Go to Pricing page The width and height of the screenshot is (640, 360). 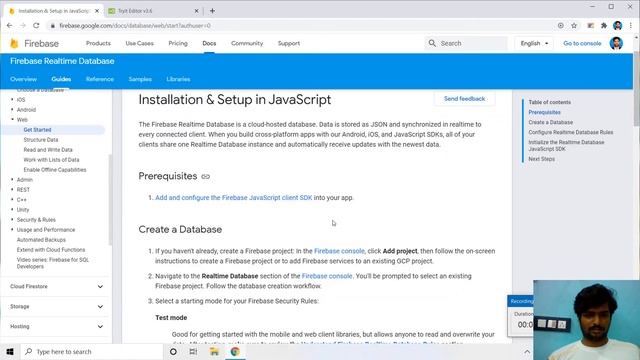178,43
